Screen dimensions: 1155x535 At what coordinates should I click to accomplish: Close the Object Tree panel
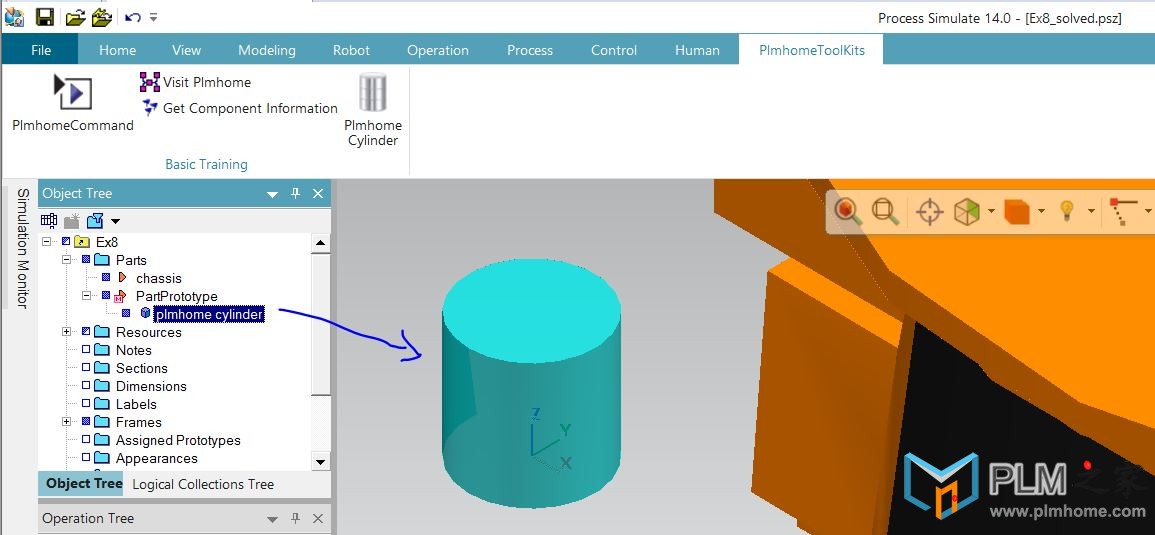click(x=318, y=193)
